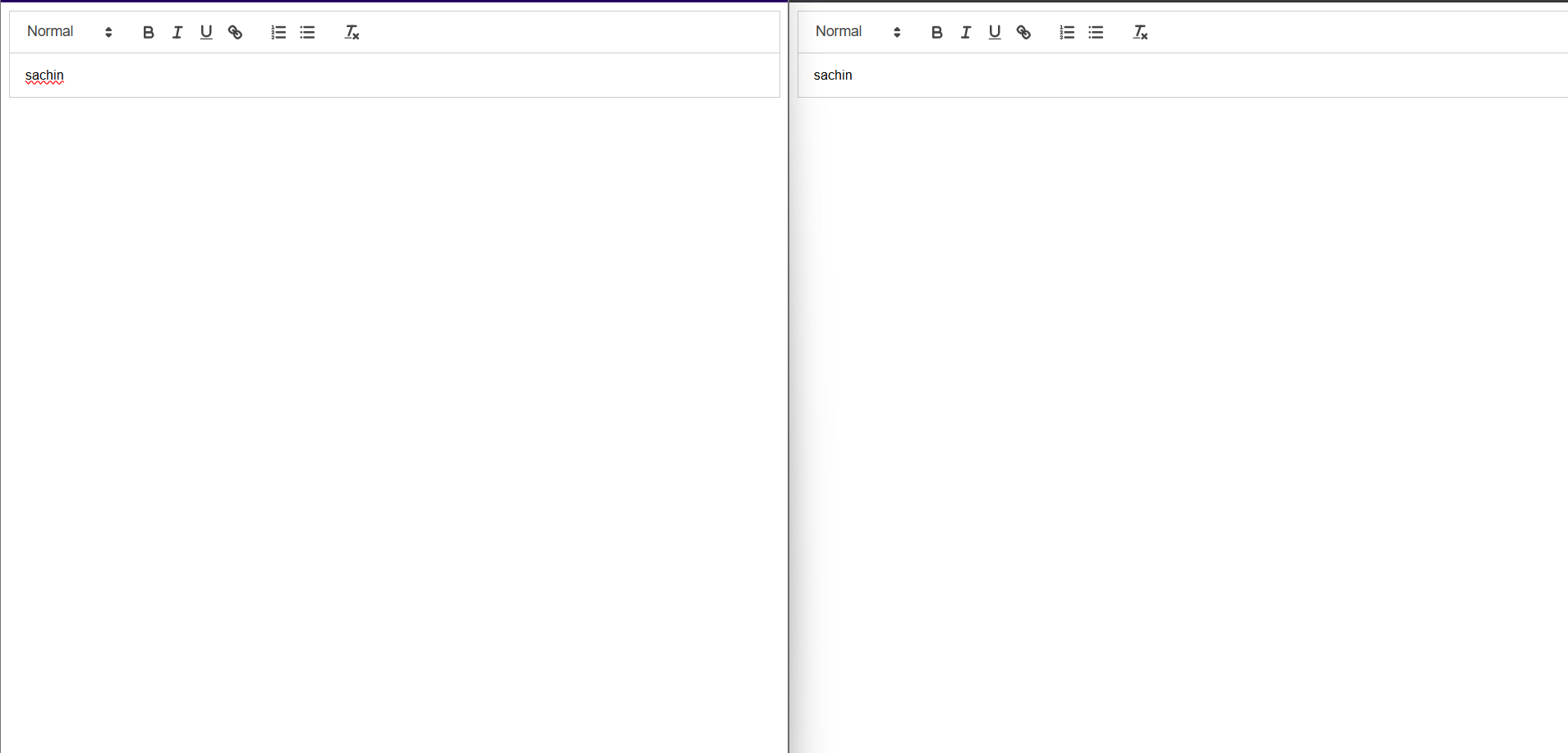Click the word sachin in the right editor
The image size is (1568, 753).
[833, 75]
